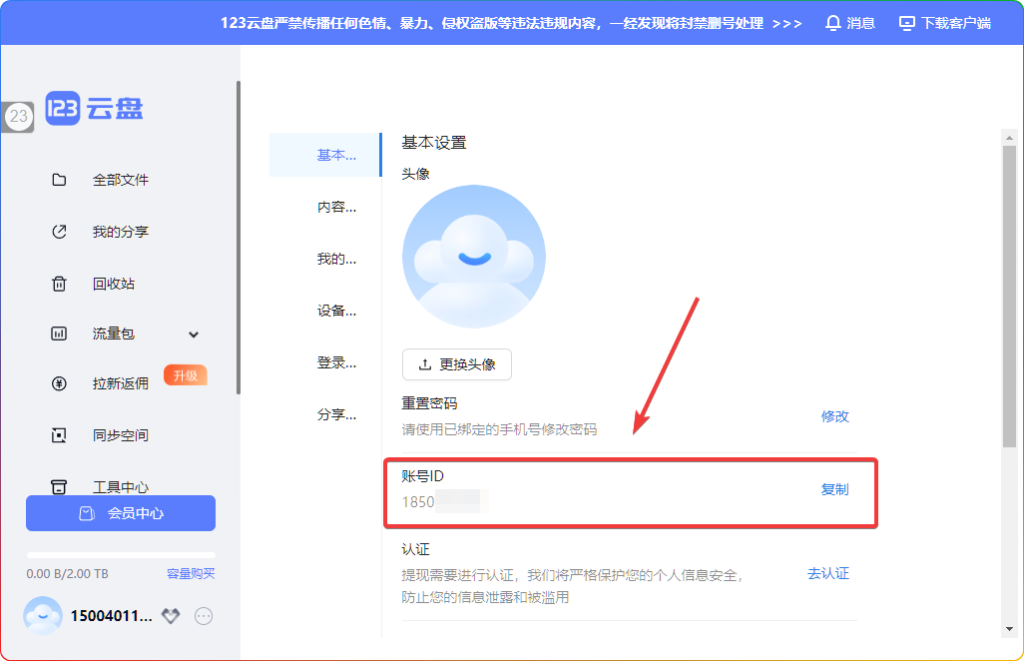Open the banner announcement via >>> arrows

tap(789, 22)
